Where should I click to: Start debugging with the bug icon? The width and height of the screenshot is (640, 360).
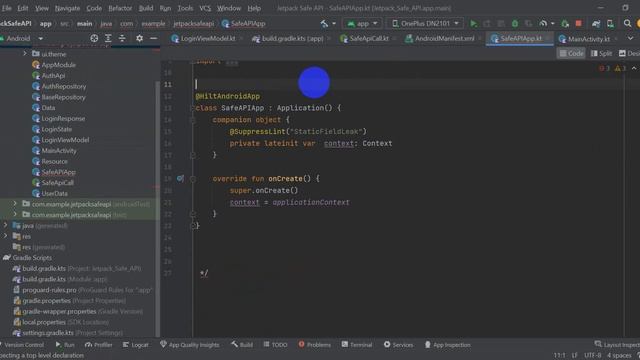[x=515, y=24]
